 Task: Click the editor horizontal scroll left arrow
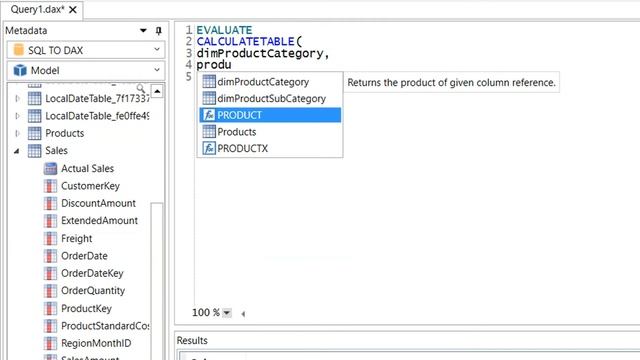tap(243, 313)
